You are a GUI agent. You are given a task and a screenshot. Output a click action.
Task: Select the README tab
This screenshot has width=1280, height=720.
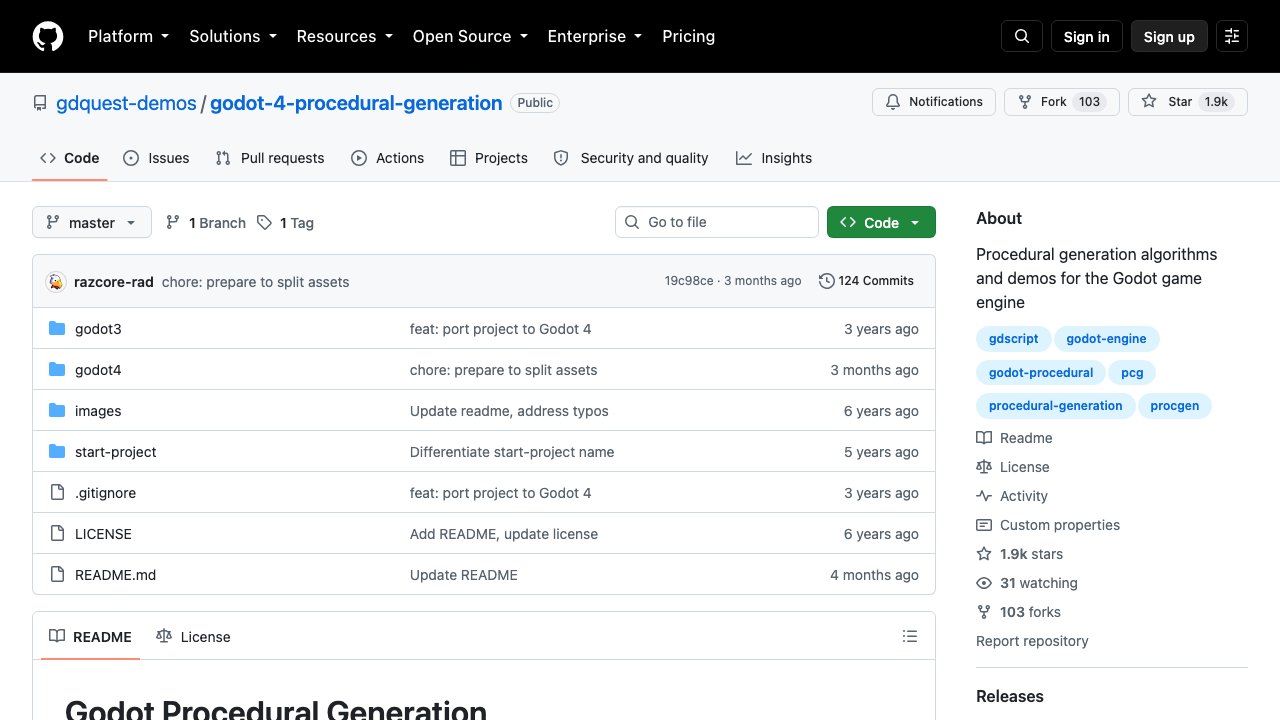click(x=90, y=637)
